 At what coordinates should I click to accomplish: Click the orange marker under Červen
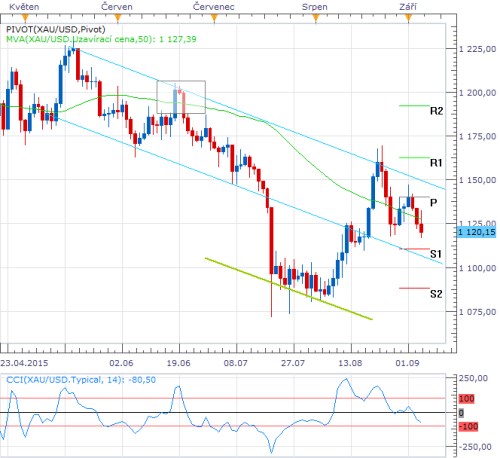(x=117, y=19)
